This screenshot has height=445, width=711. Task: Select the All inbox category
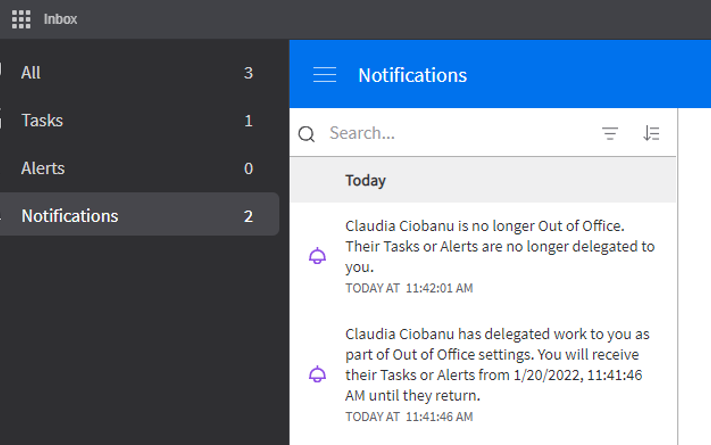31,73
